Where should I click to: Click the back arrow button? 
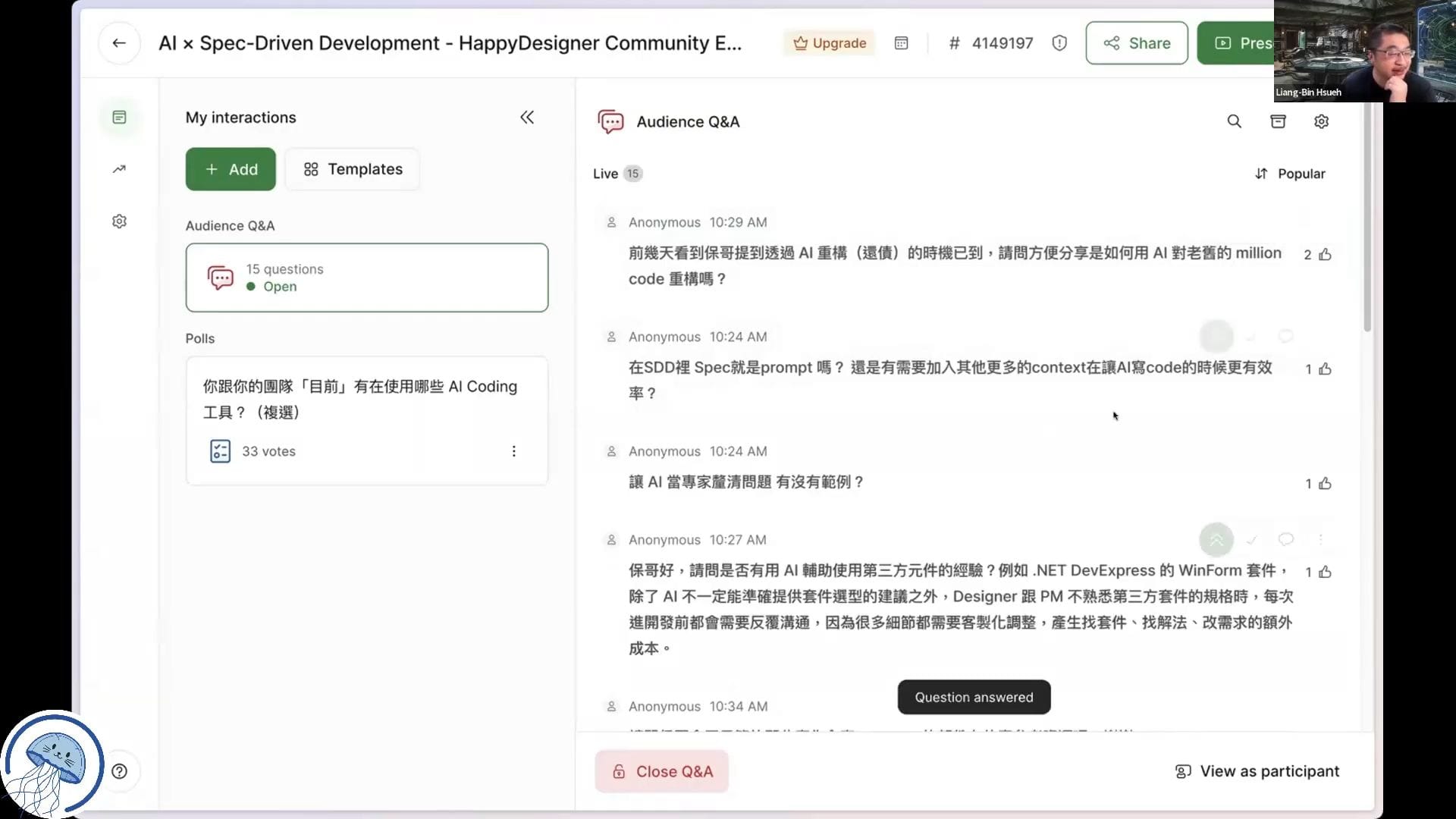coord(119,43)
